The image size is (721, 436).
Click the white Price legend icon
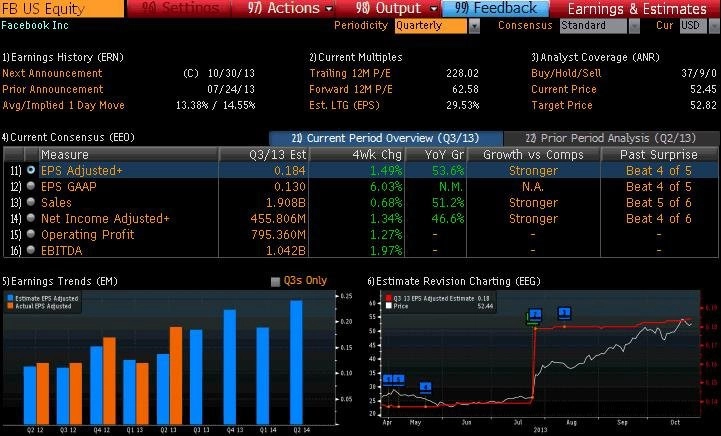pos(388,305)
